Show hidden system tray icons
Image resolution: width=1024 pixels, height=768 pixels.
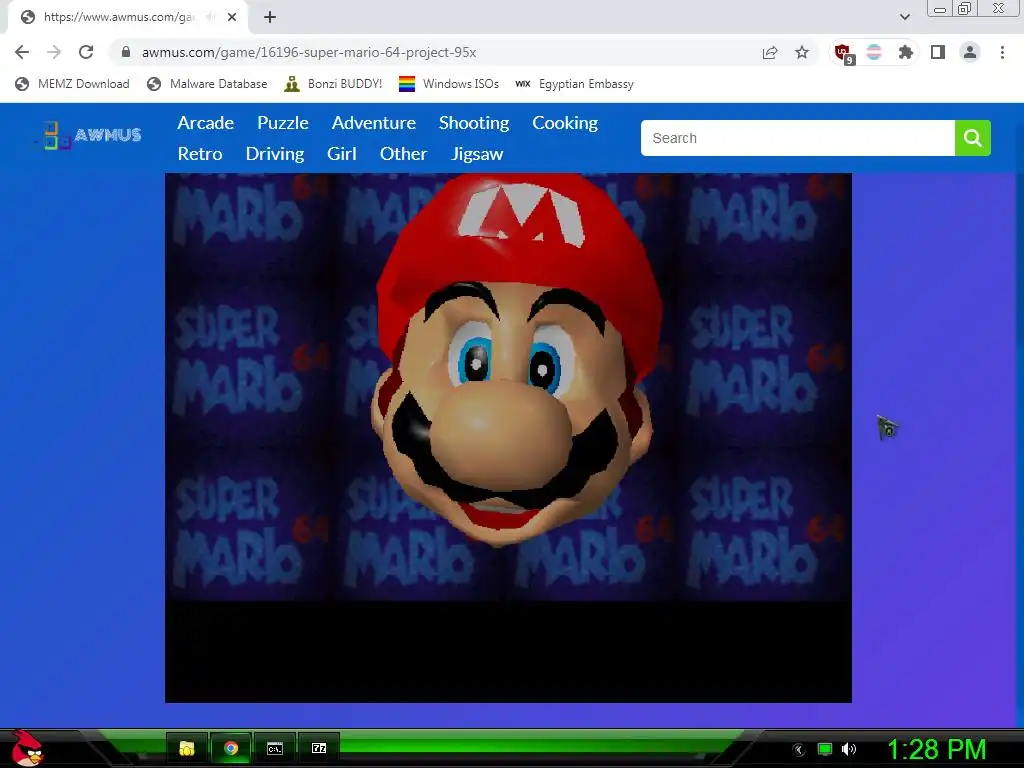point(799,749)
